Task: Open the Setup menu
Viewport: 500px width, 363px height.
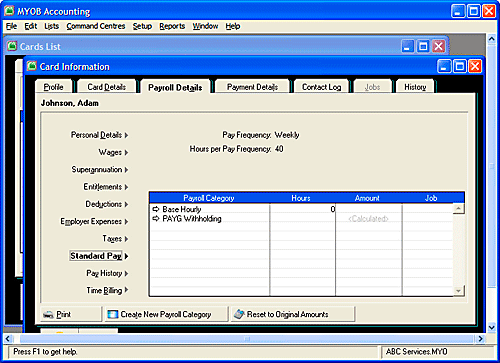Action: (142, 26)
